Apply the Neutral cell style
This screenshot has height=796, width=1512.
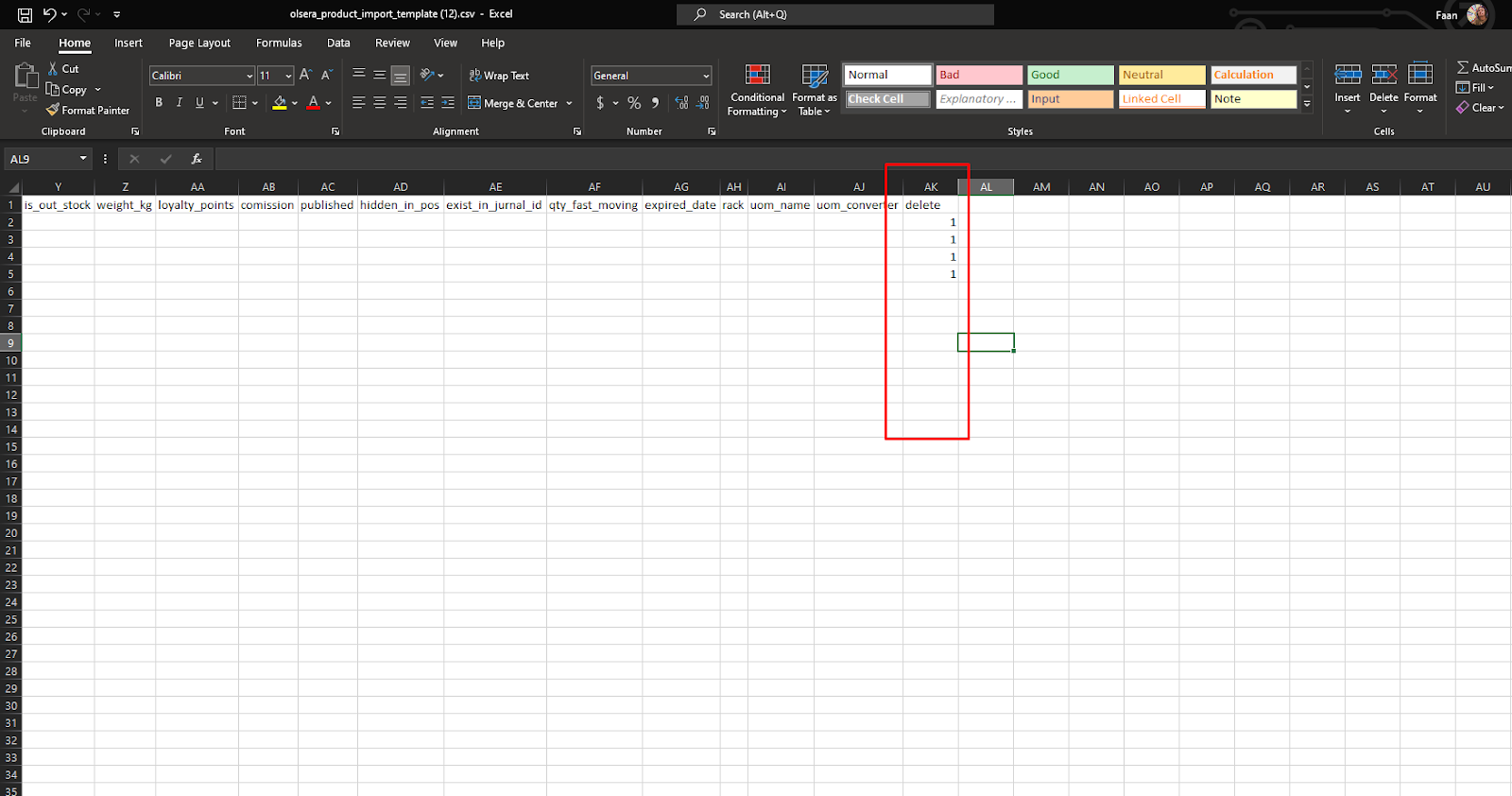pos(1162,75)
